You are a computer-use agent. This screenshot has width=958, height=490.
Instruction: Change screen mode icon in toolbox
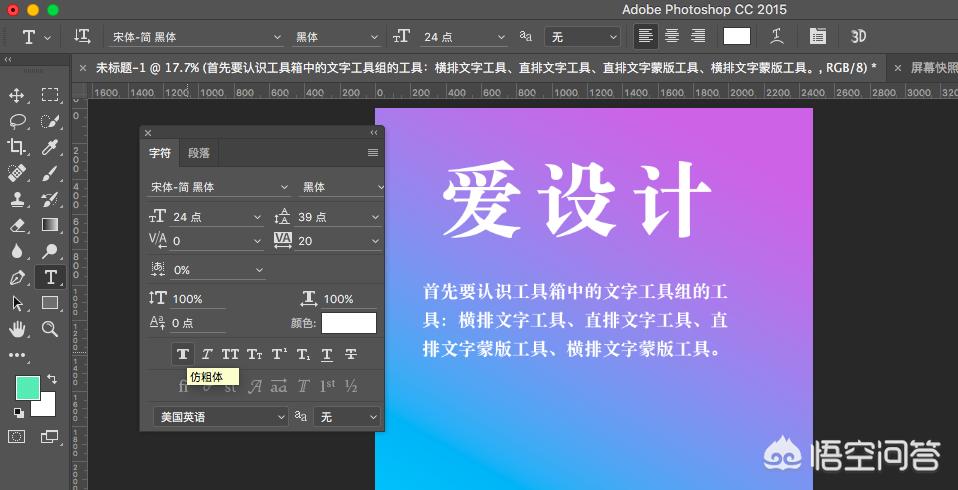click(49, 436)
